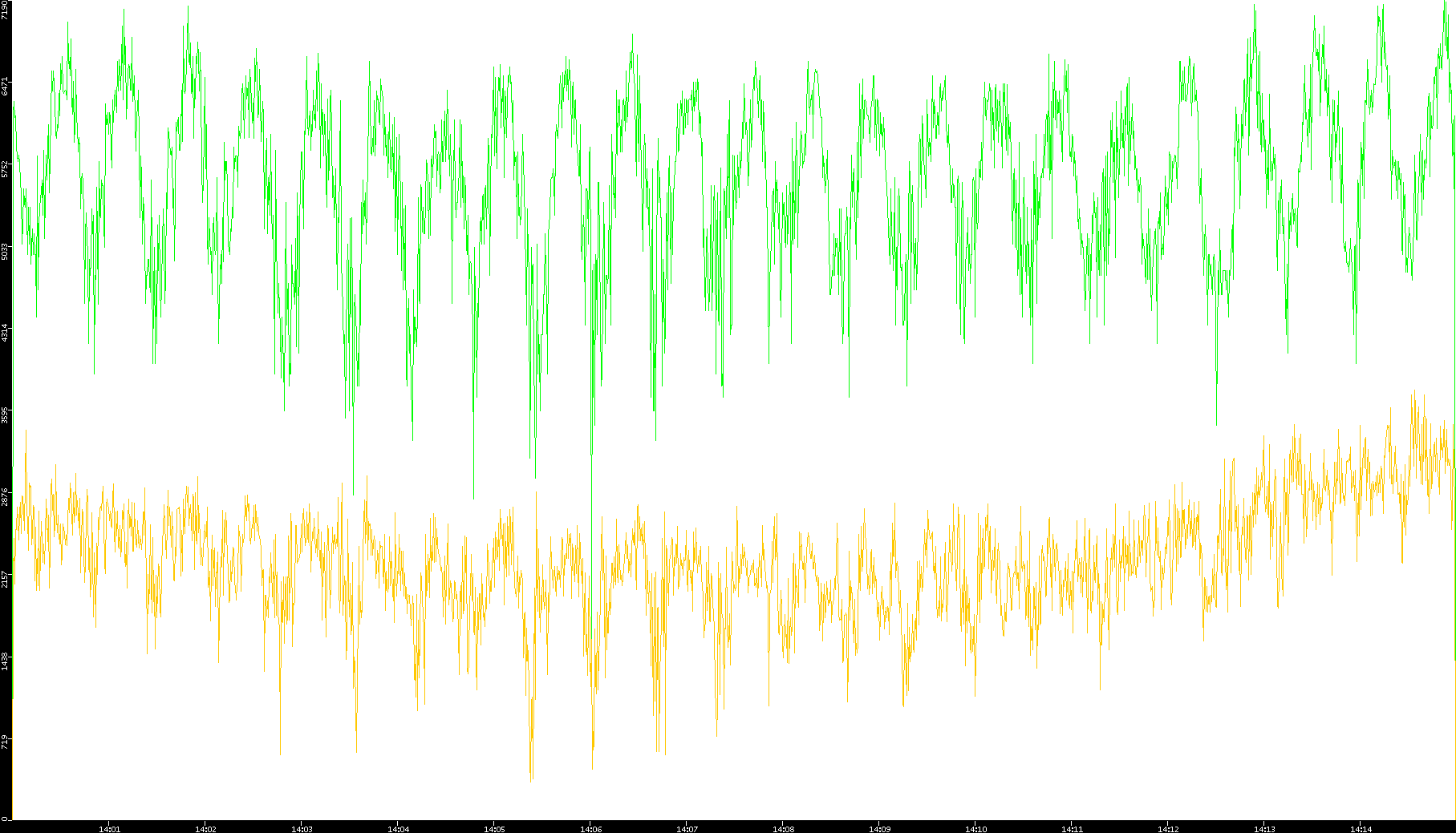Image resolution: width=1456 pixels, height=833 pixels.
Task: Click the 14:05 time axis marker
Action: 494,828
